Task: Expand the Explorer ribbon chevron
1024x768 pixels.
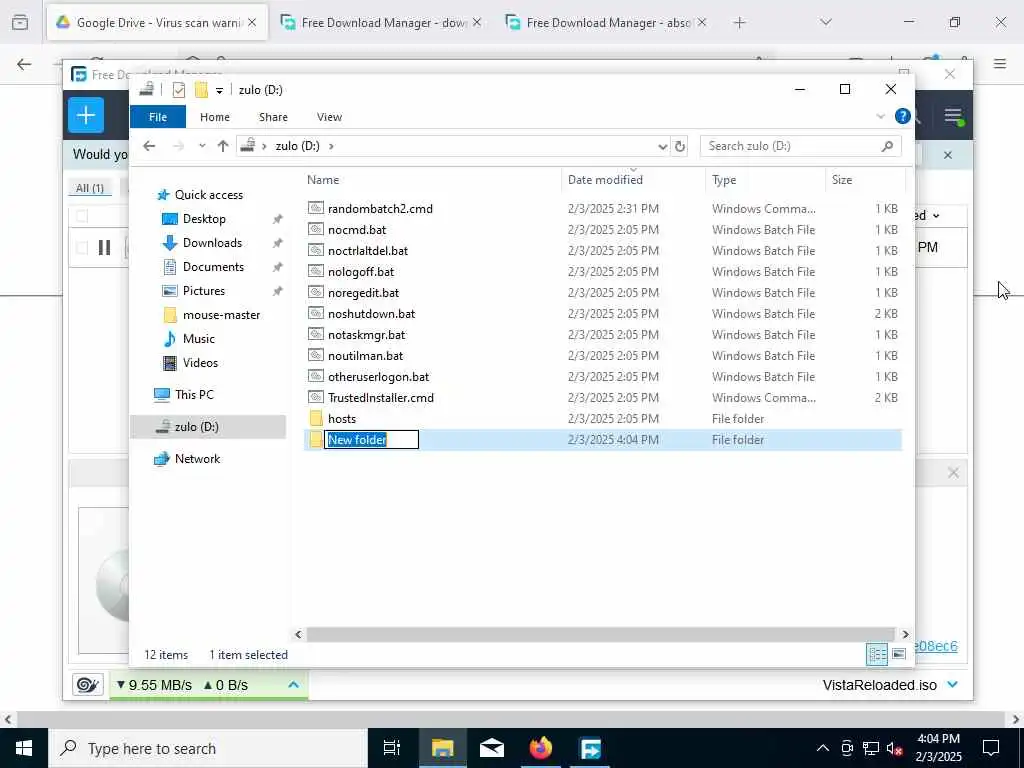Action: [x=880, y=116]
